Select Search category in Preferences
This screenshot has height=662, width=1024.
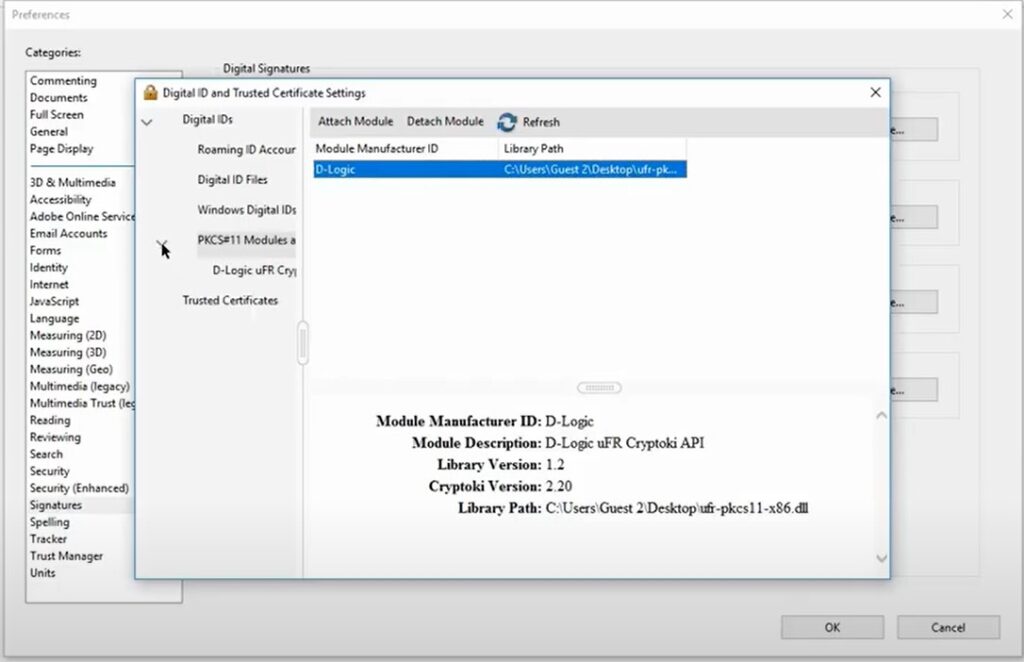[x=46, y=454]
